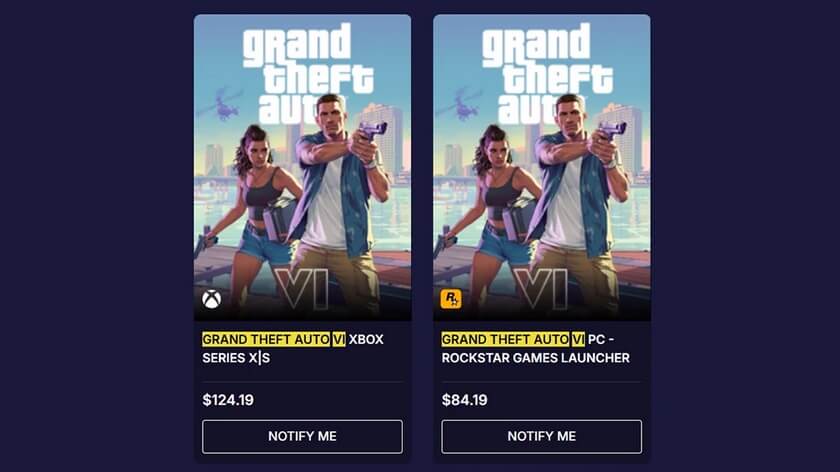The image size is (840, 472).
Task: Click Notify Me under the $124.19 price
Action: [x=302, y=437]
